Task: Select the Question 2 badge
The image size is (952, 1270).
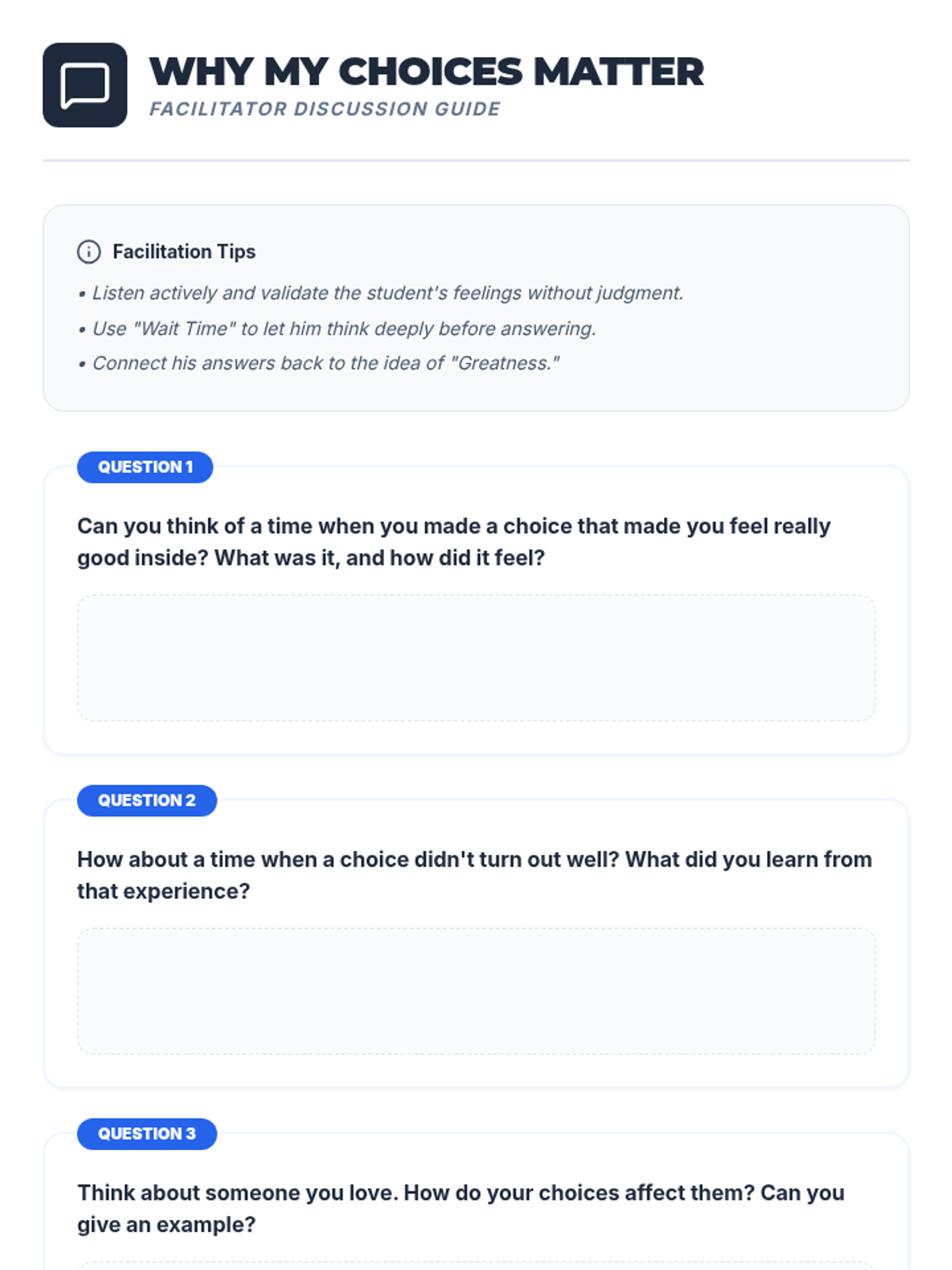Action: pyautogui.click(x=147, y=801)
